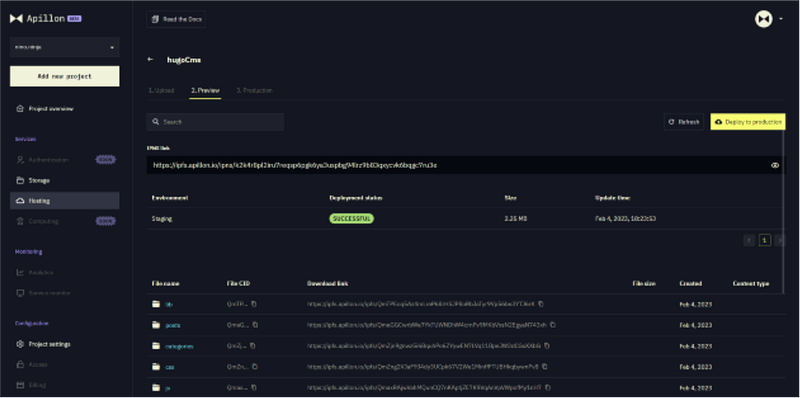Screen dimensions: 800x398
Task: Copy download link of the posts row
Action: tap(553, 325)
